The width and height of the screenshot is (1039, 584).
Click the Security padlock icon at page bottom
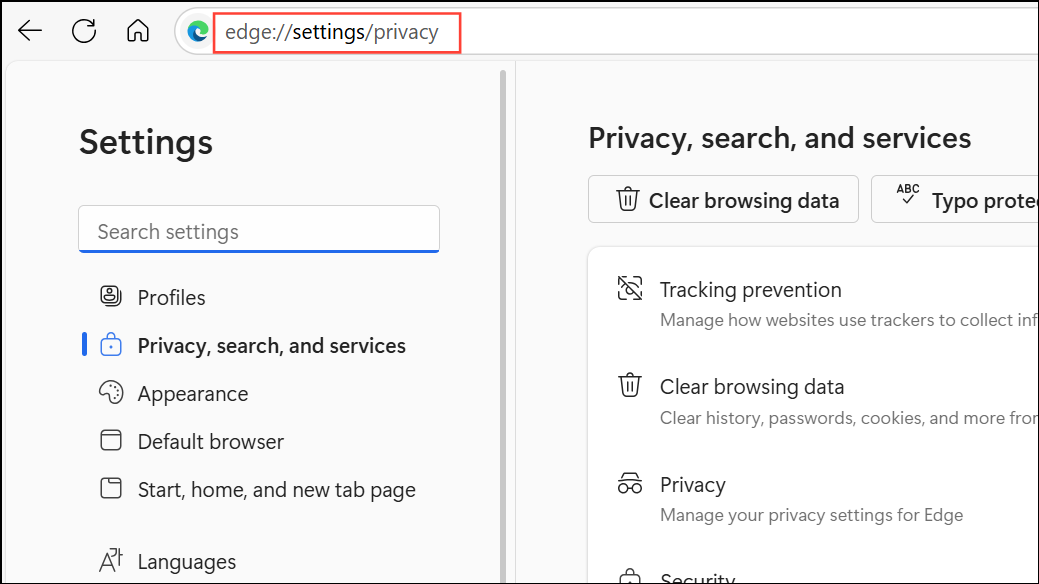pos(629,577)
